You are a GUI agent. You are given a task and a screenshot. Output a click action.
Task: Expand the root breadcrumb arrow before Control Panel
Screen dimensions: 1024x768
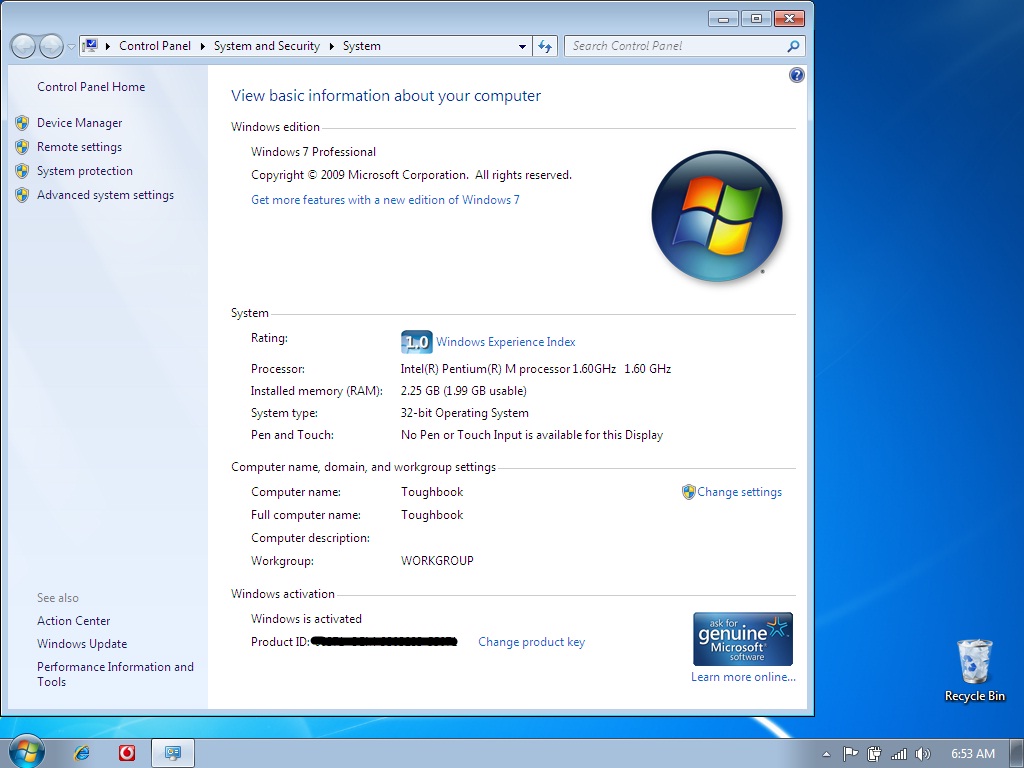(108, 46)
